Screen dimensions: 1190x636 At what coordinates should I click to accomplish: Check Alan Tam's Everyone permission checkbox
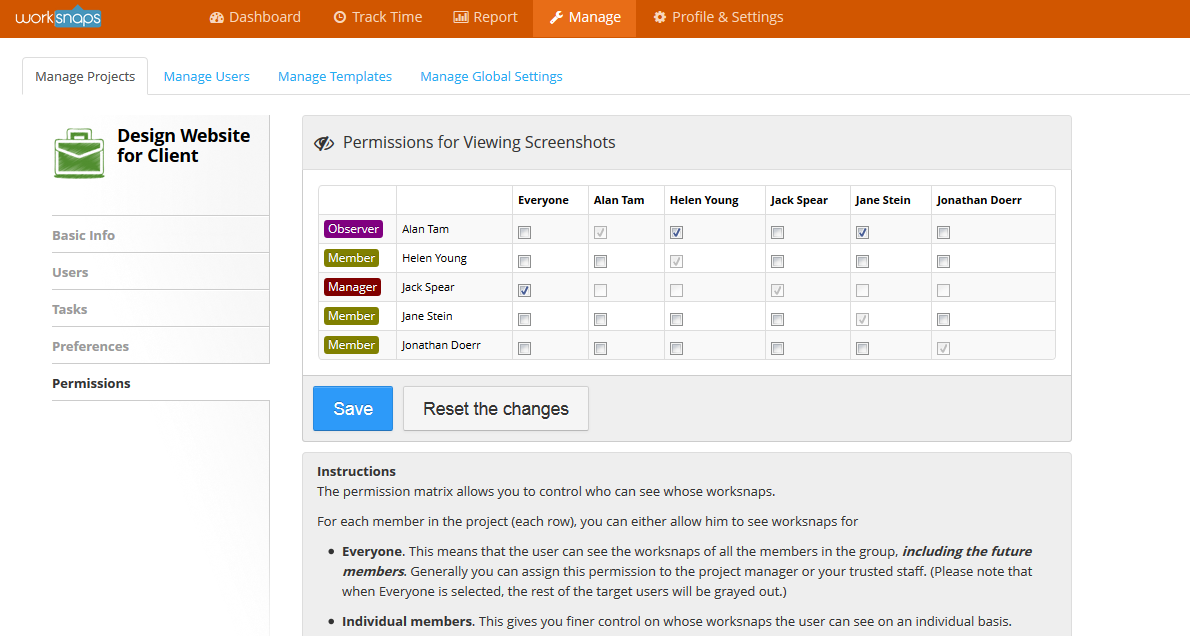524,231
